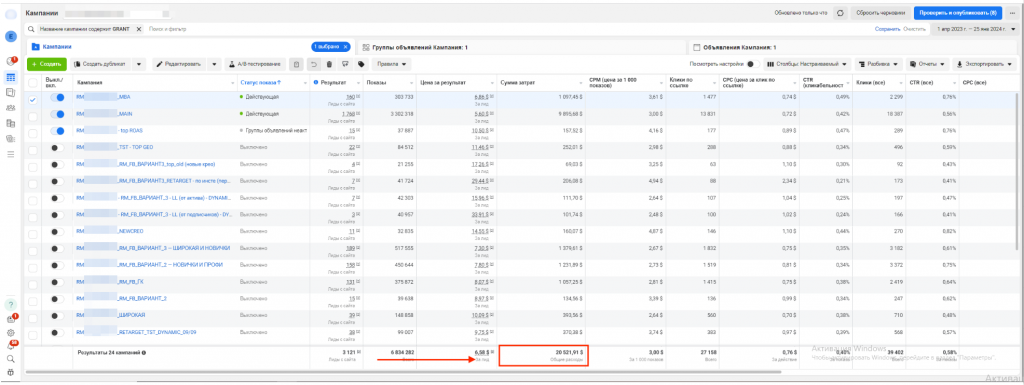Click the Refresh data icon at top
Viewport: 1024px width, 385px height.
(840, 12)
